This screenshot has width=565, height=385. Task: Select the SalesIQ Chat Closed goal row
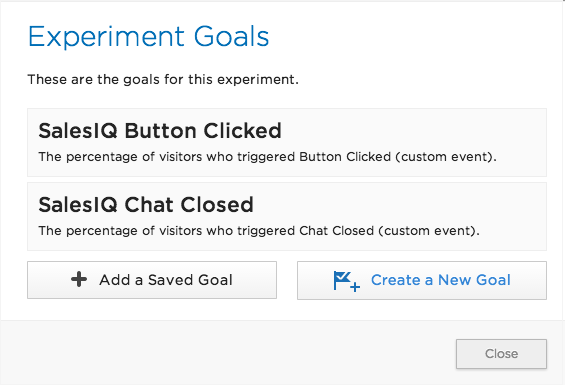pyautogui.click(x=287, y=216)
